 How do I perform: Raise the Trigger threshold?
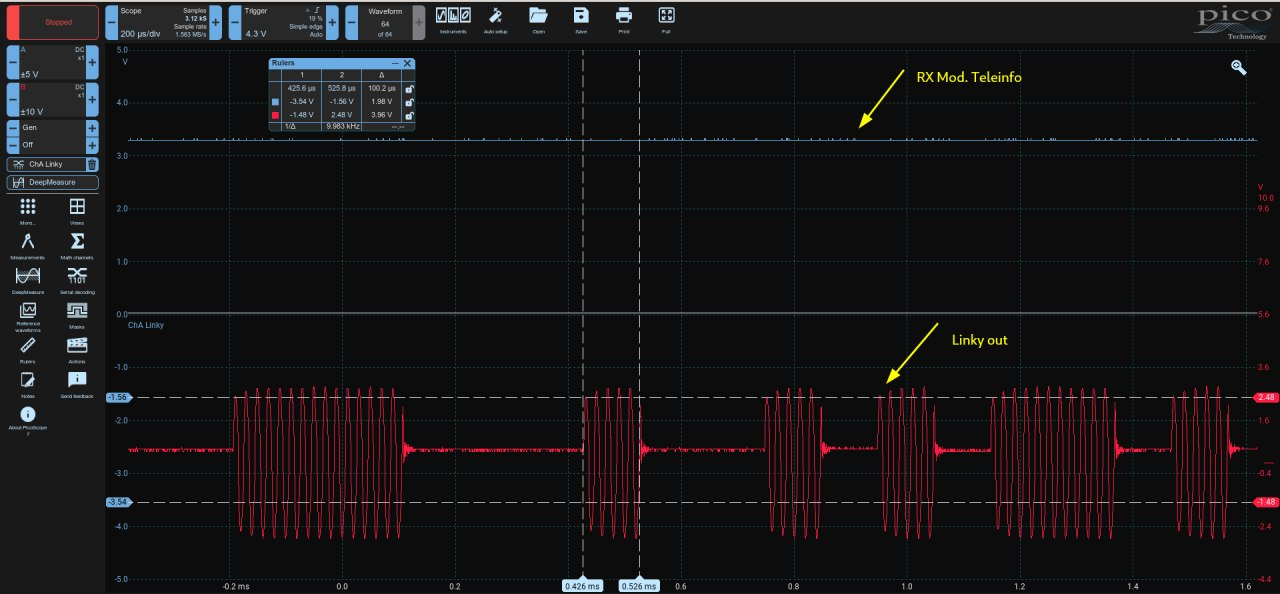point(332,21)
